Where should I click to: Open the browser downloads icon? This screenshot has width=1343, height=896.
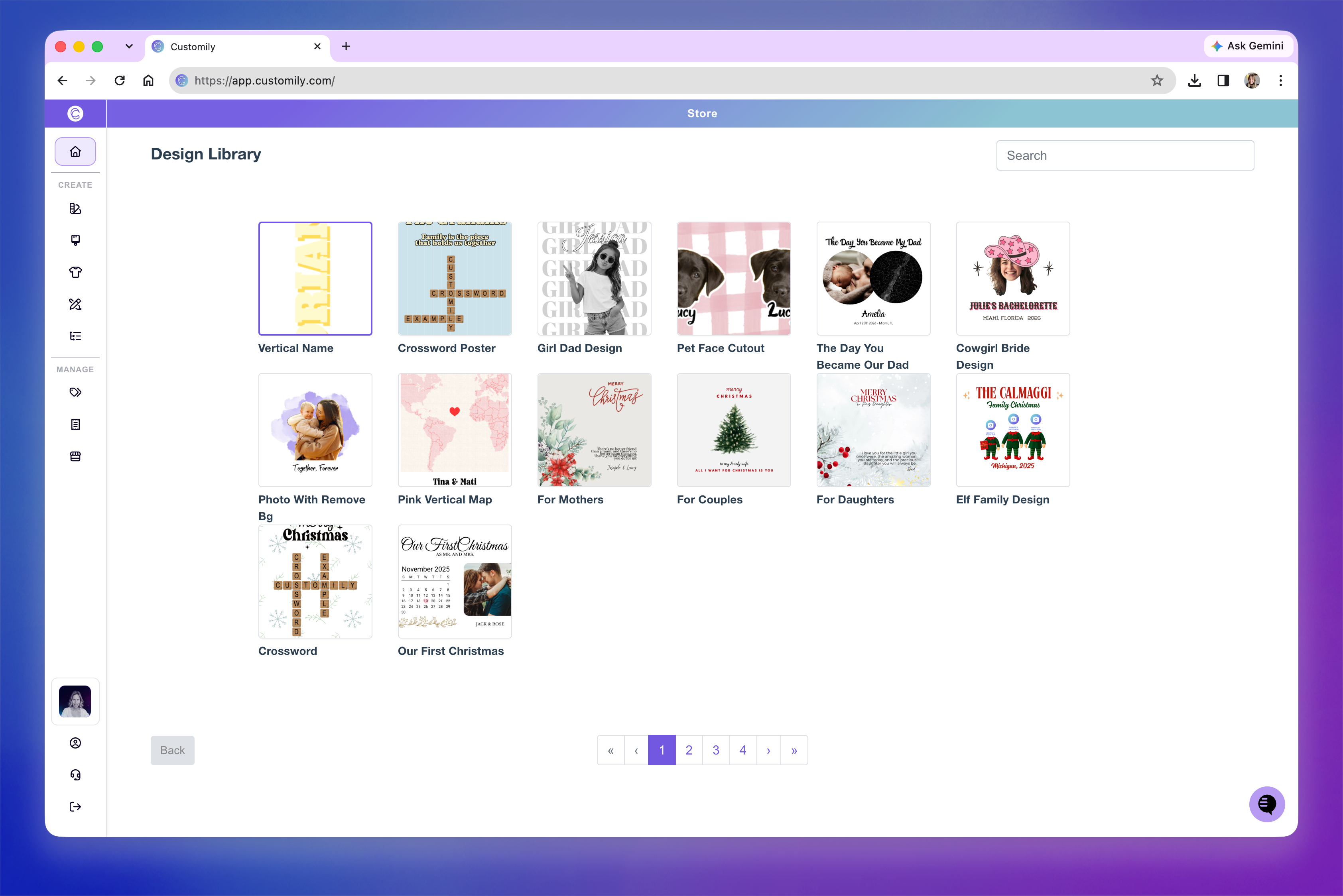pyautogui.click(x=1194, y=81)
